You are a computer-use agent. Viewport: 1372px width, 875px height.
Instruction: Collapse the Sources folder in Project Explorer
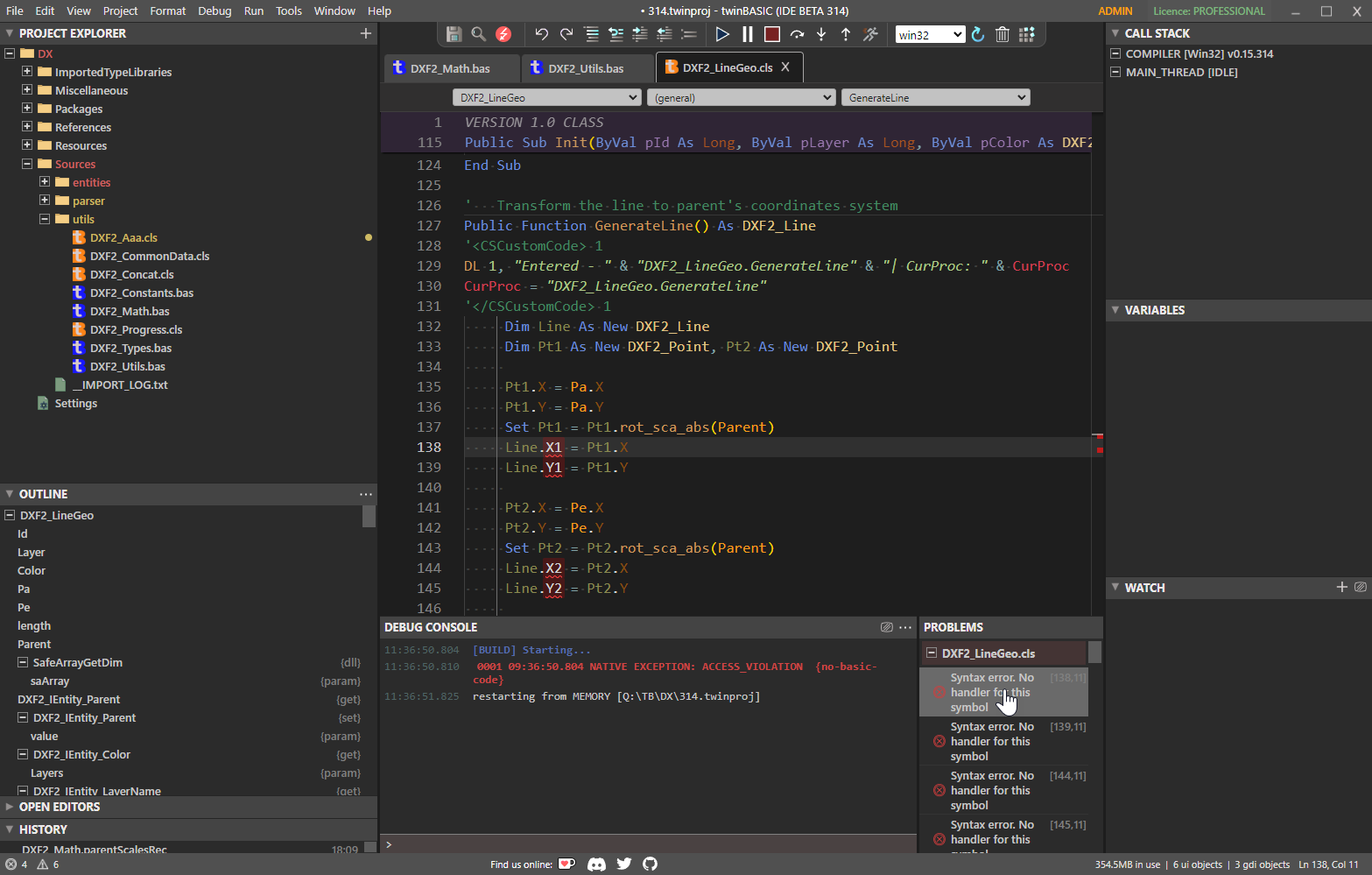[26, 164]
